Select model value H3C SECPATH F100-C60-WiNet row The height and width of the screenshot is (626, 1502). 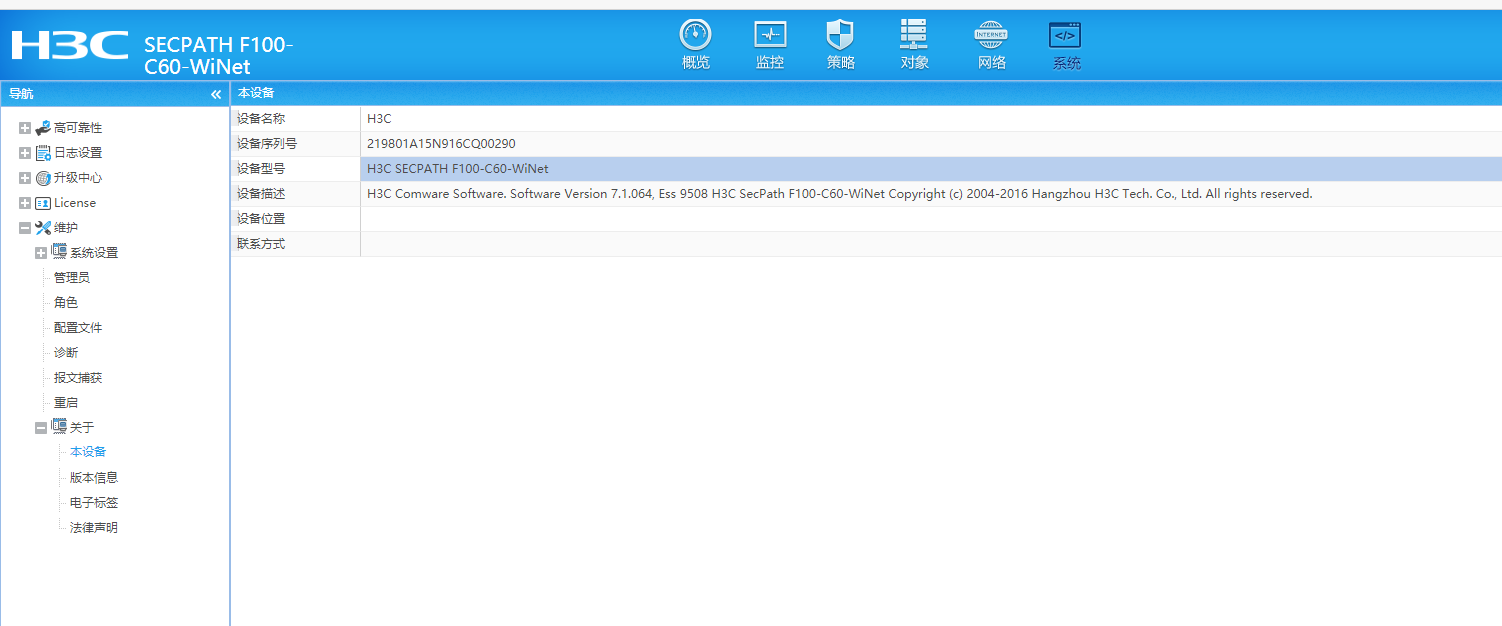(931, 169)
